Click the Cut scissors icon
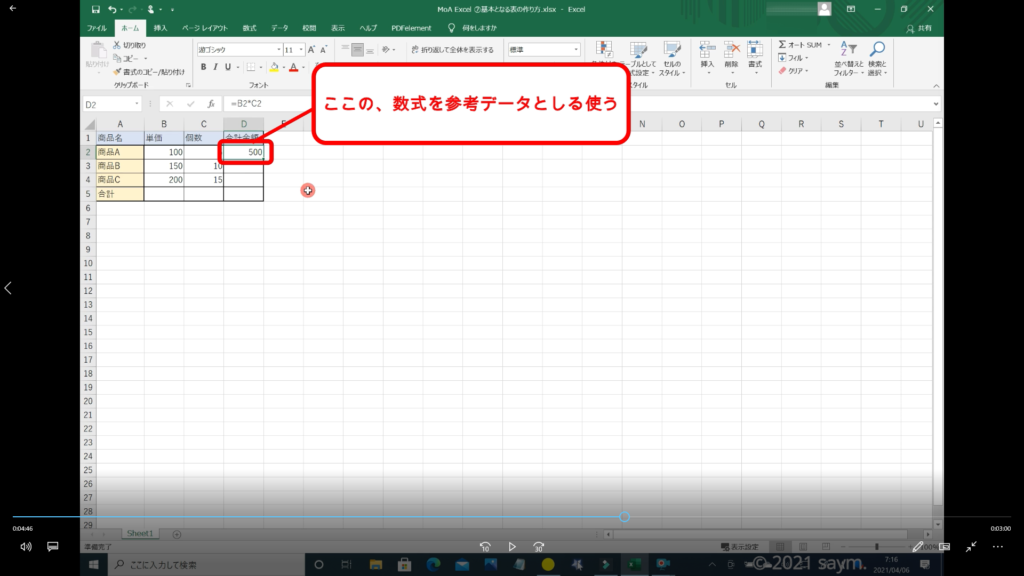Viewport: 1024px width, 576px height. [117, 45]
